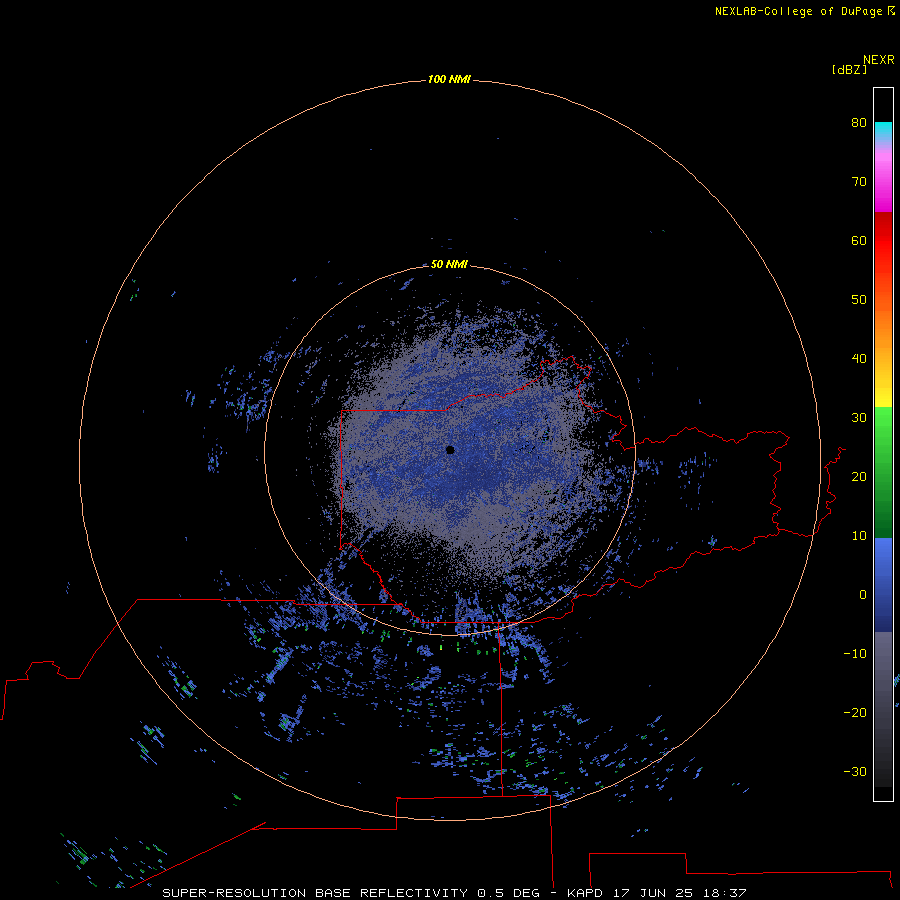
Task: Click the 80 dBZ scale label
Action: tap(859, 122)
